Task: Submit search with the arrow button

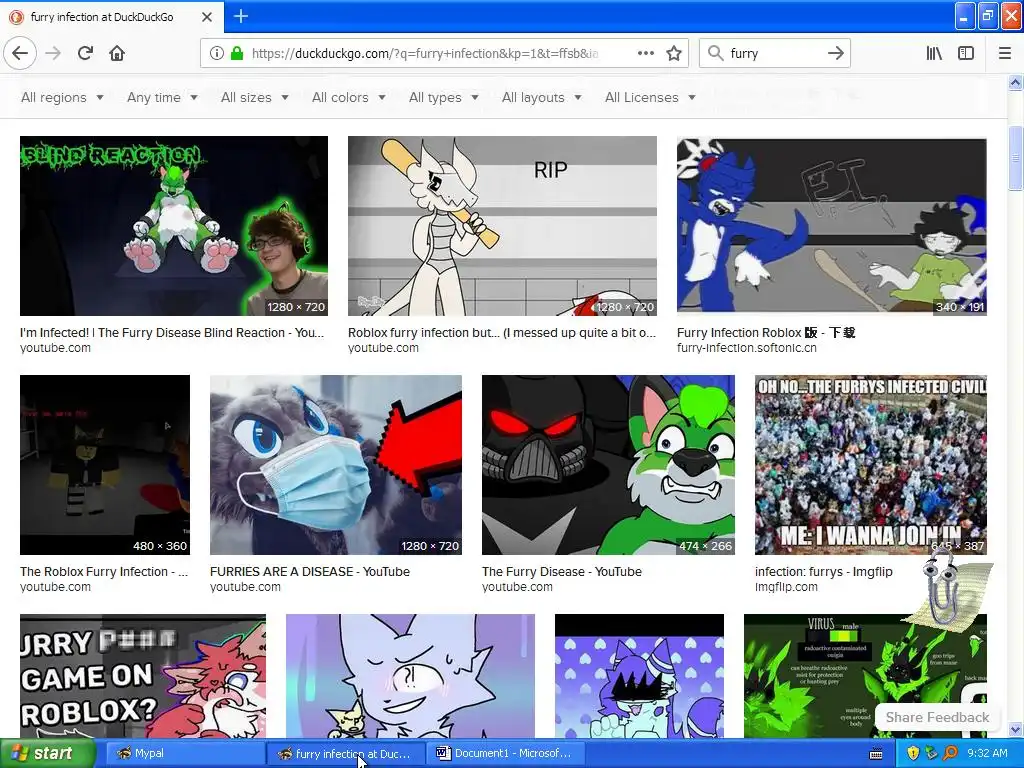Action: pyautogui.click(x=835, y=54)
